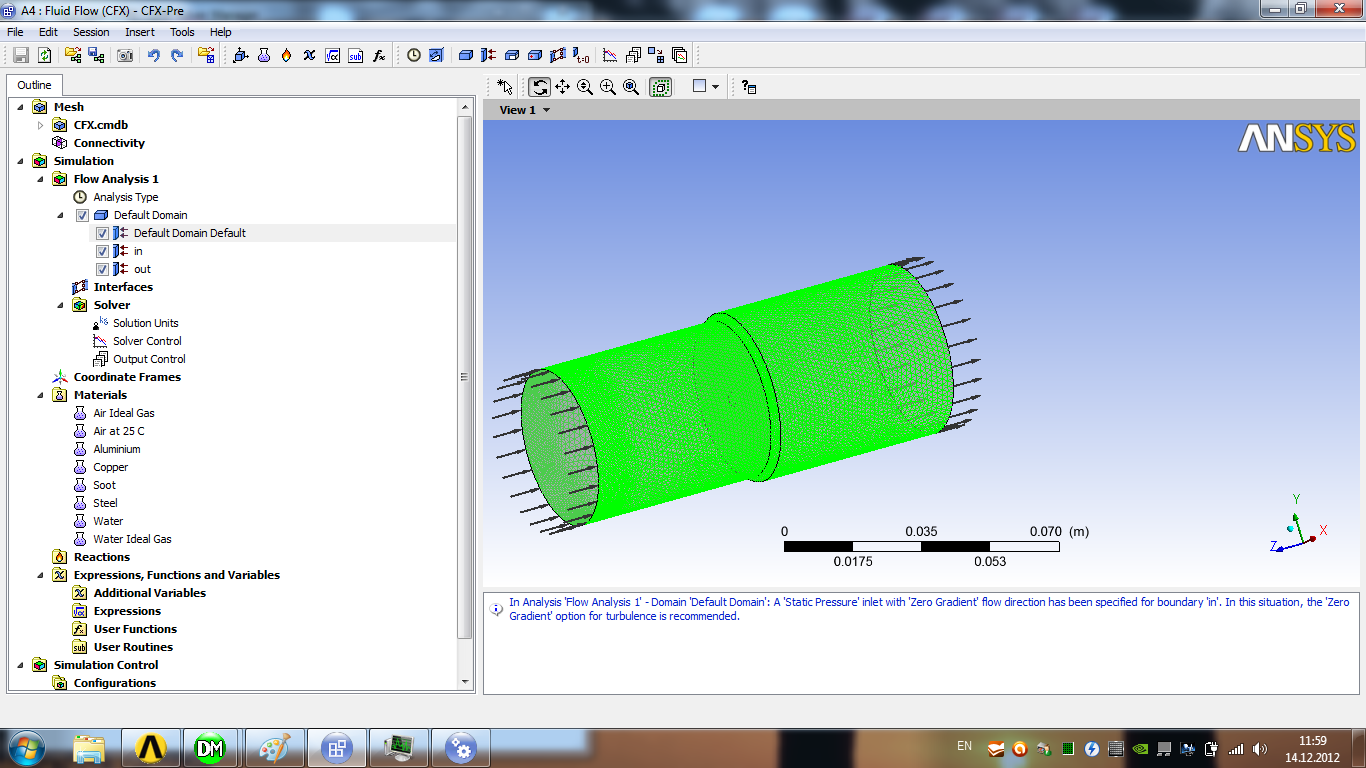Select the Outline tab
1366x768 pixels.
point(34,85)
